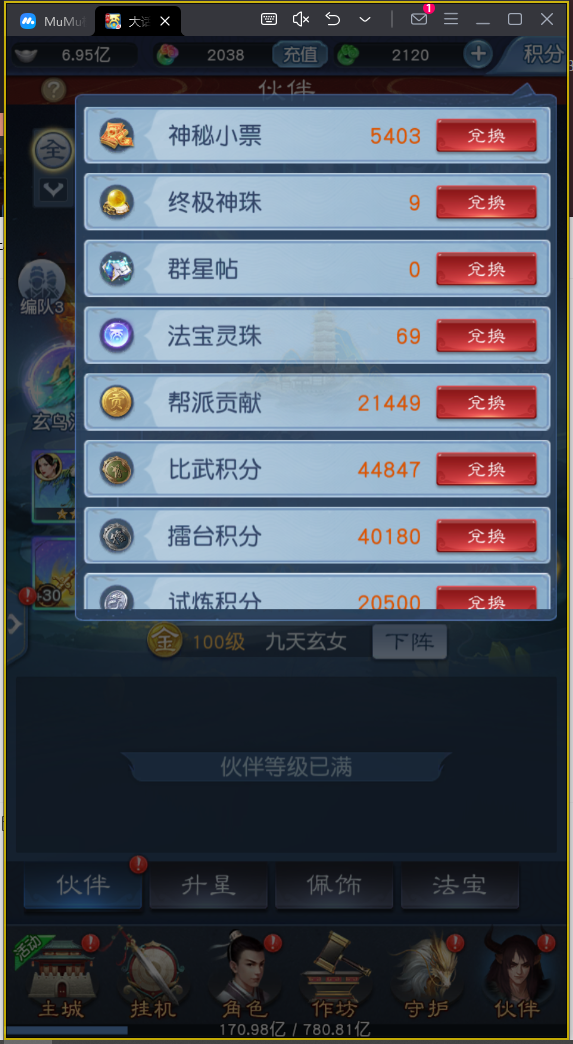Image resolution: width=573 pixels, height=1044 pixels.
Task: Click the 伙伴 companion icon in bottom bar
Action: click(518, 975)
